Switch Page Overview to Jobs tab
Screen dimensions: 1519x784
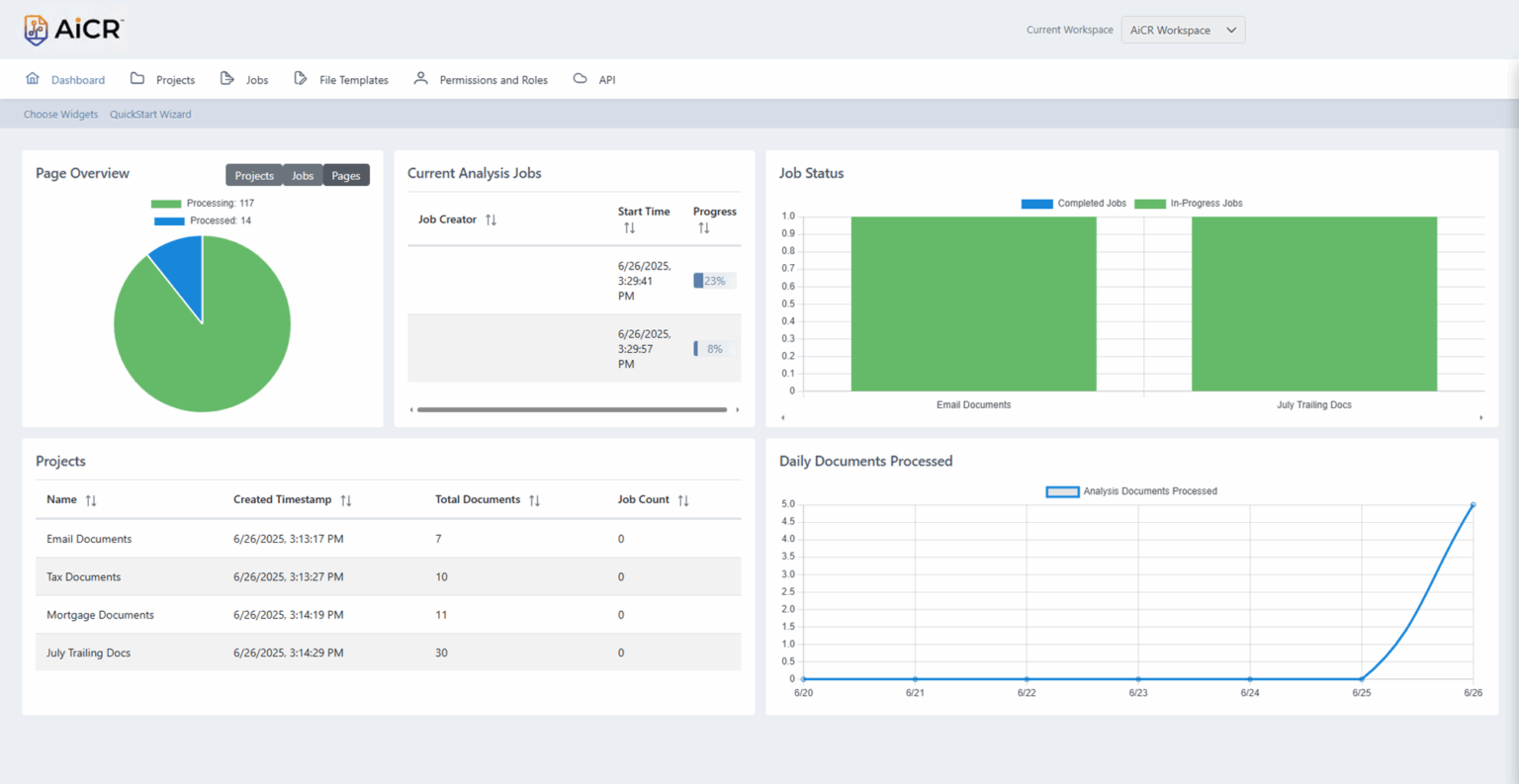coord(303,175)
